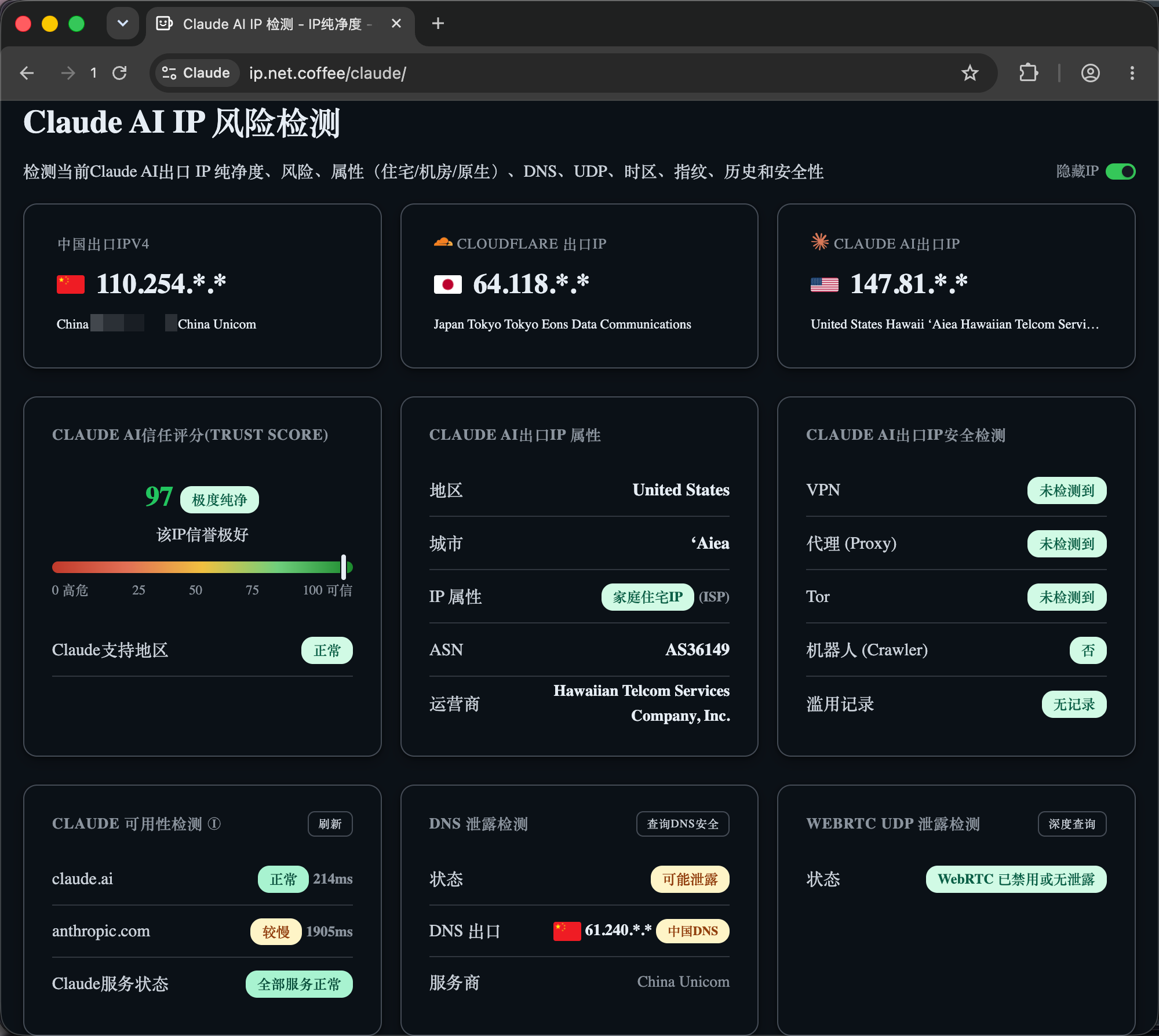Click the 家庭住宅IP attribute badge
The image size is (1159, 1036).
[648, 597]
